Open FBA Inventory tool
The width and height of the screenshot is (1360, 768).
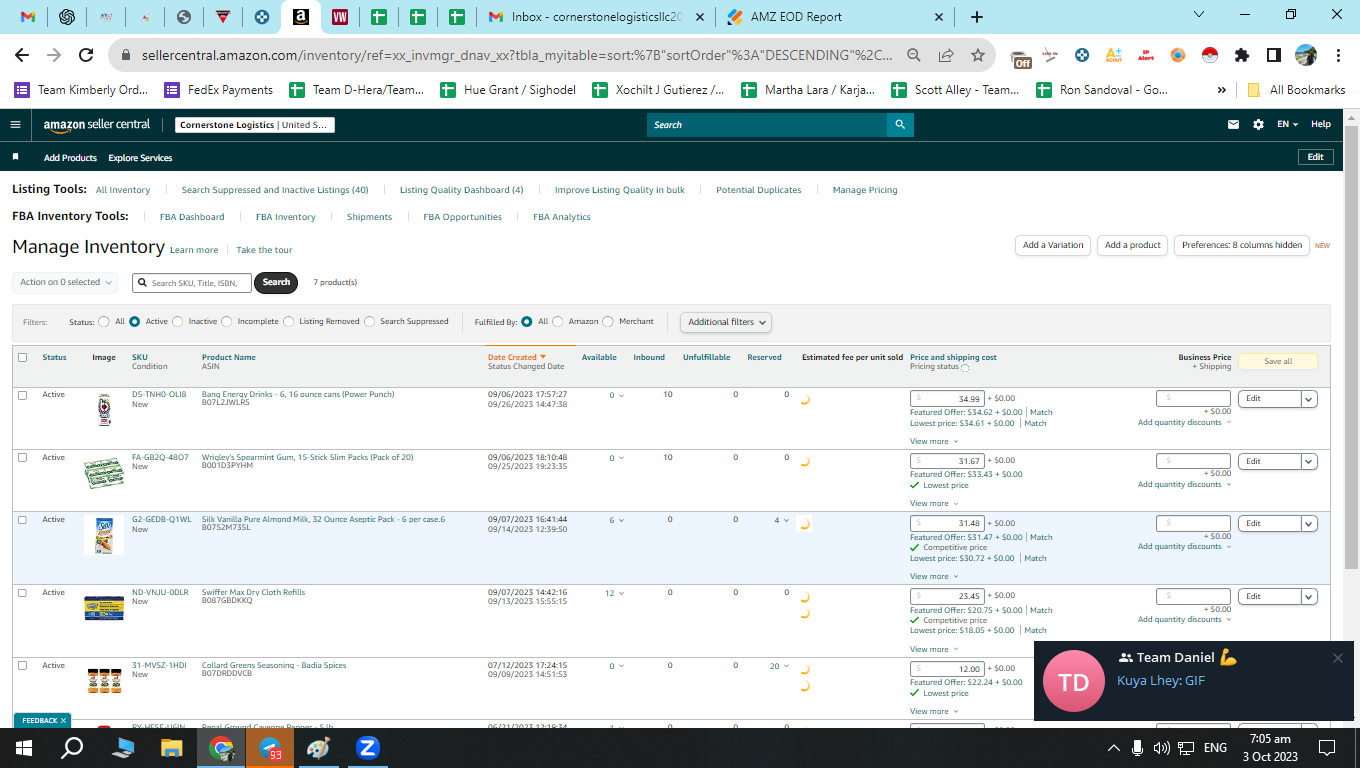tap(286, 217)
